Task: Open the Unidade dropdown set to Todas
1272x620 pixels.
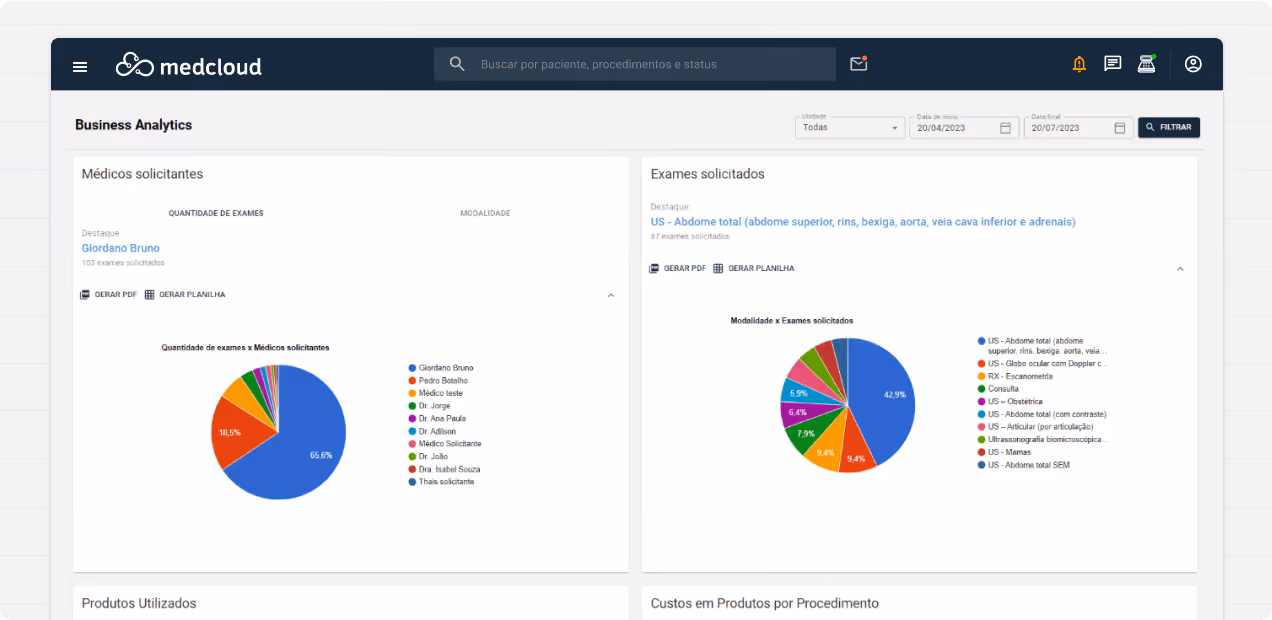Action: click(849, 127)
